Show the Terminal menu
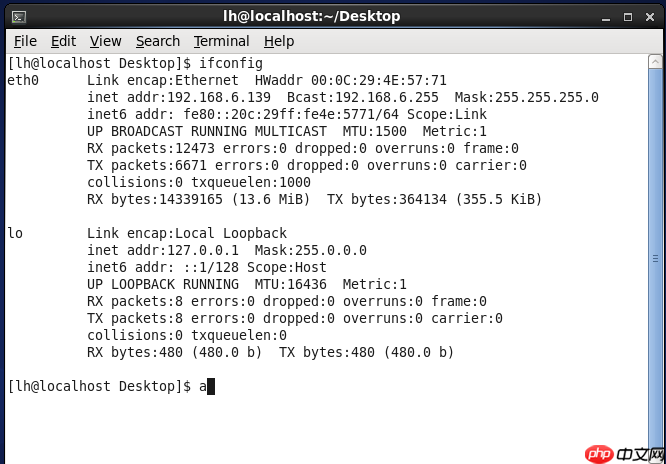Image resolution: width=666 pixels, height=464 pixels. point(221,41)
